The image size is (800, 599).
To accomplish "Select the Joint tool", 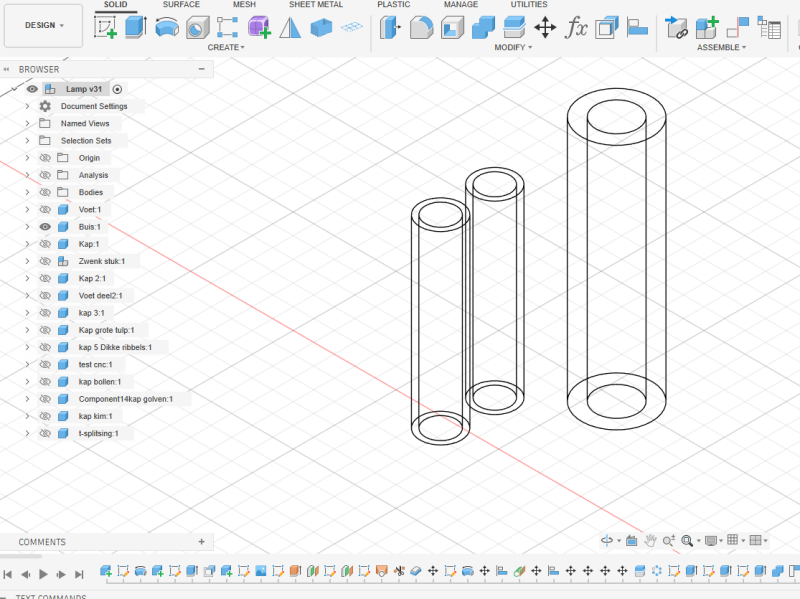I will click(x=738, y=27).
